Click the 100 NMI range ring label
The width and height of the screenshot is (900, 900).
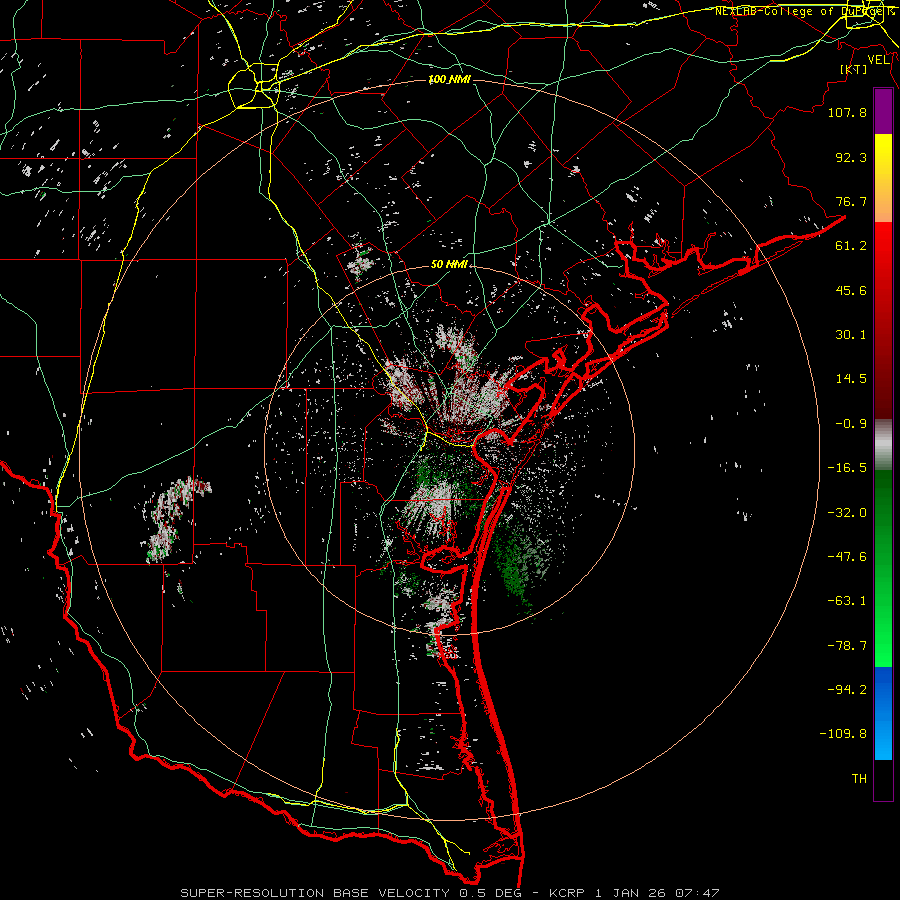point(449,79)
